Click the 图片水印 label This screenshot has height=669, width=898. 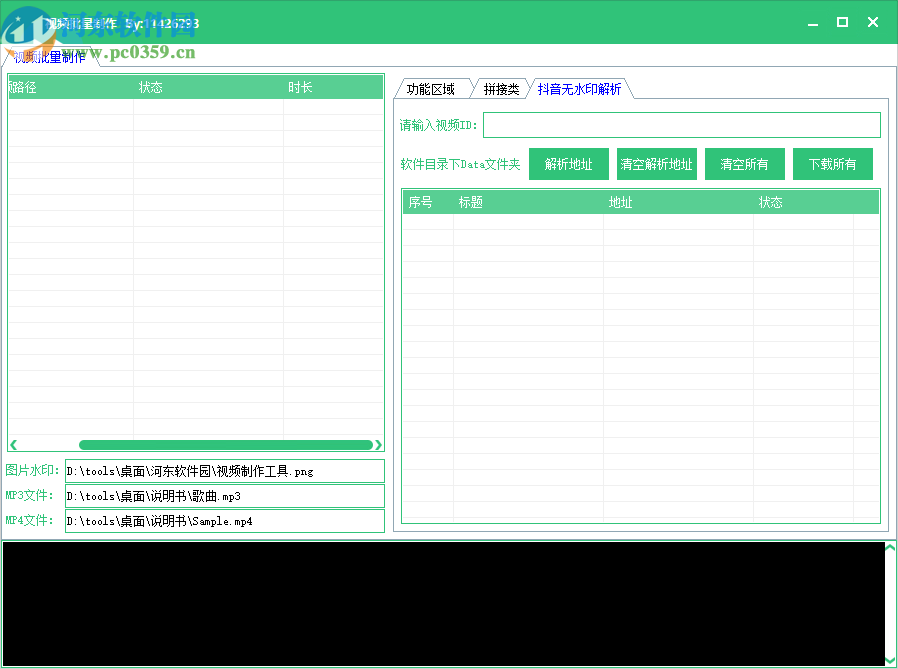[x=32, y=470]
